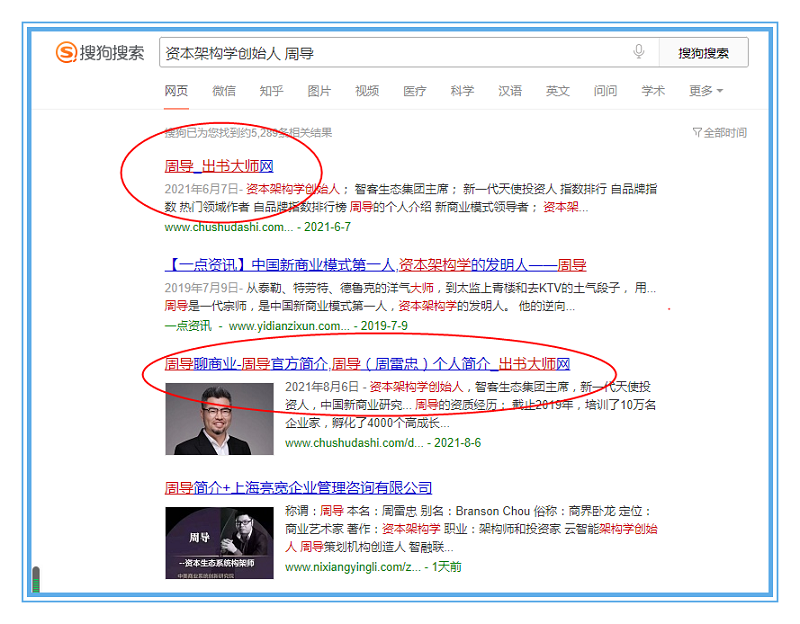Image resolution: width=800 pixels, height=624 pixels.
Task: Click the 搜狗搜索 search button
Action: tap(703, 53)
